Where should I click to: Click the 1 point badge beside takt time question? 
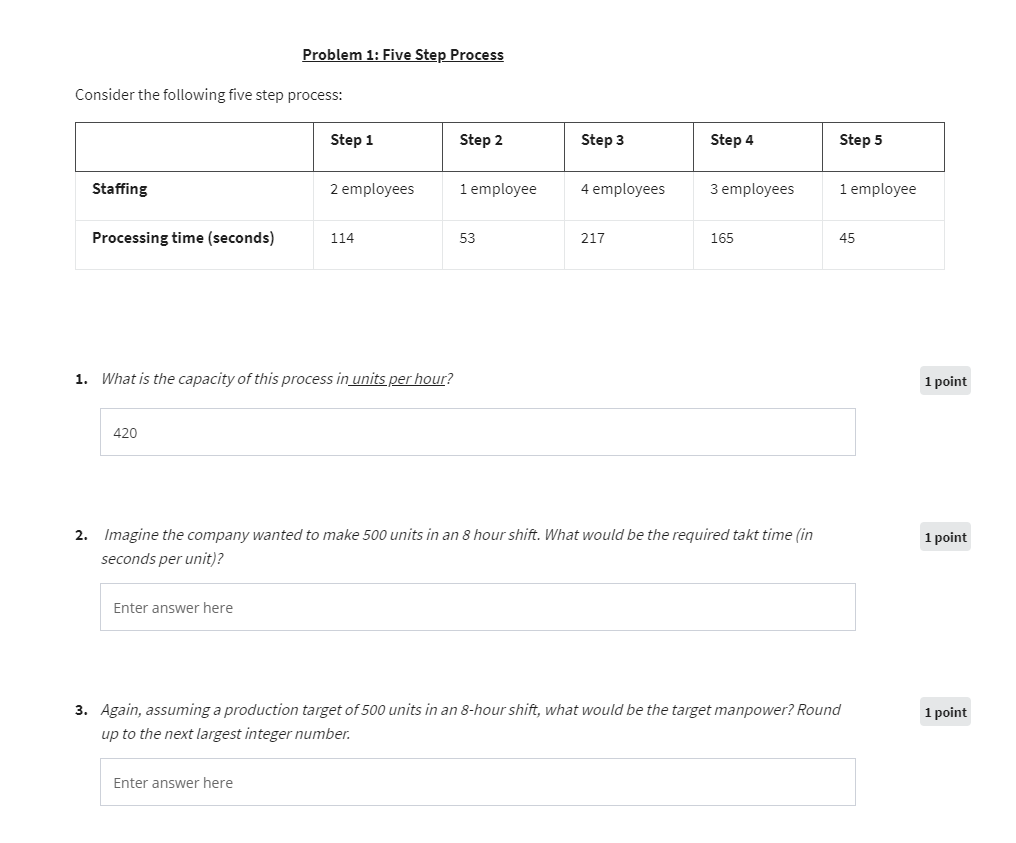click(945, 537)
